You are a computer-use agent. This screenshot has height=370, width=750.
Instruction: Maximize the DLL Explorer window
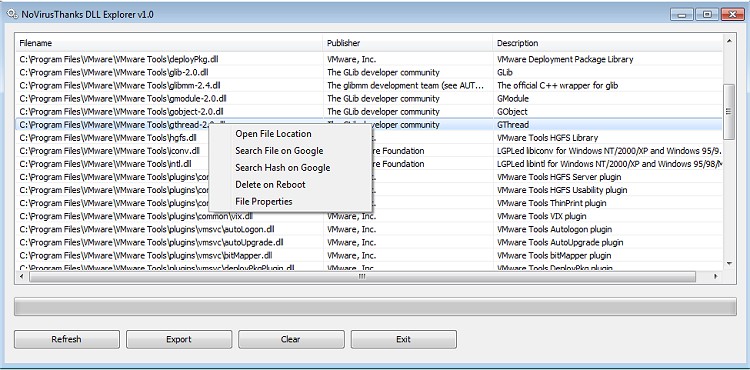tap(707, 14)
